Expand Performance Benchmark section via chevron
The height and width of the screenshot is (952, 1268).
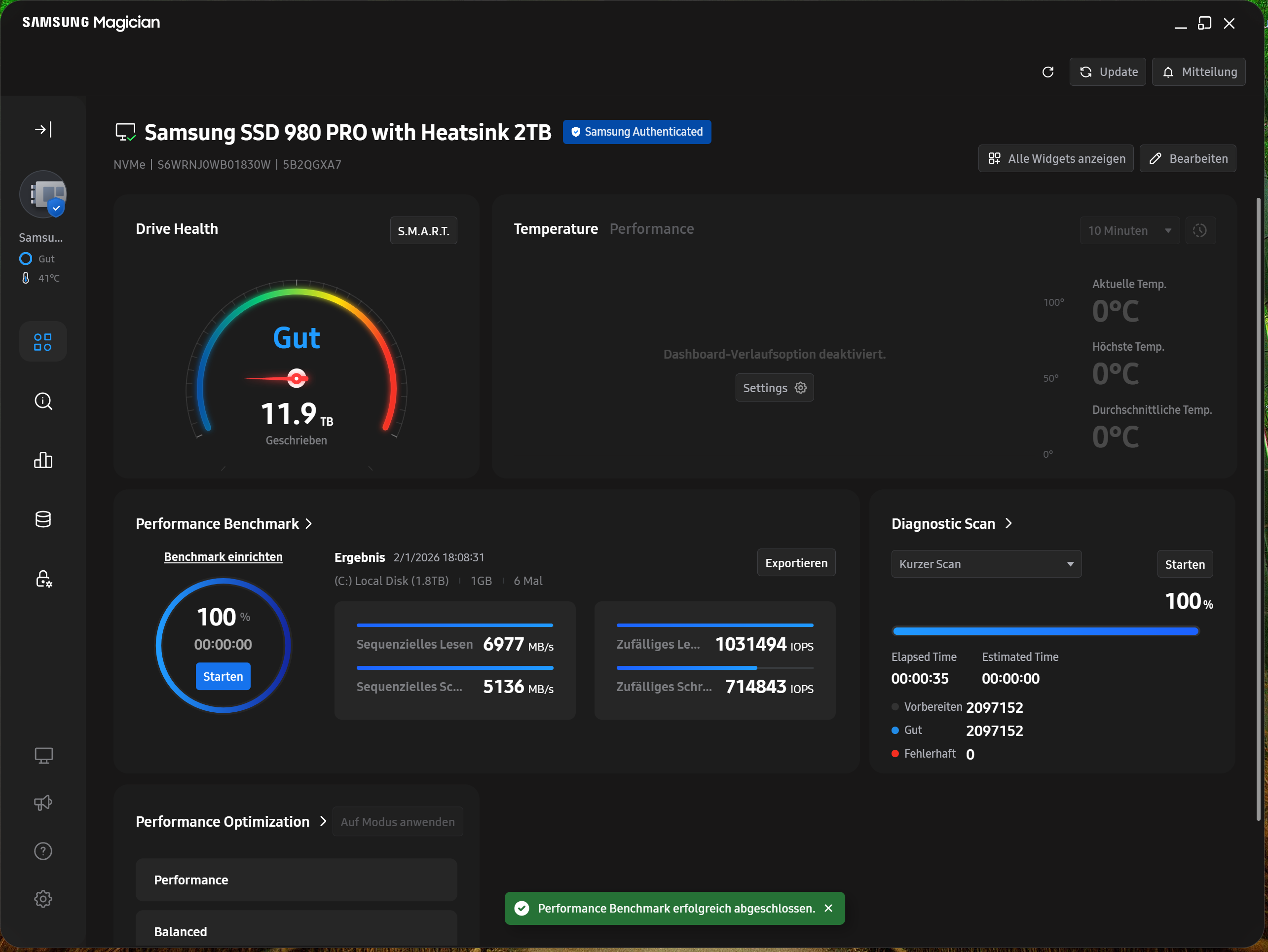point(309,524)
